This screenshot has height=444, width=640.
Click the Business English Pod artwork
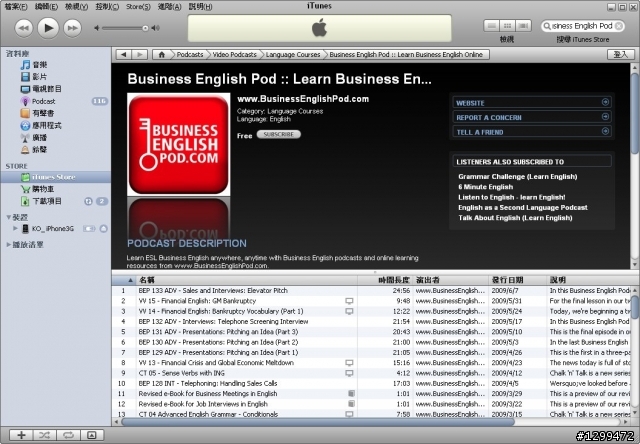(178, 144)
